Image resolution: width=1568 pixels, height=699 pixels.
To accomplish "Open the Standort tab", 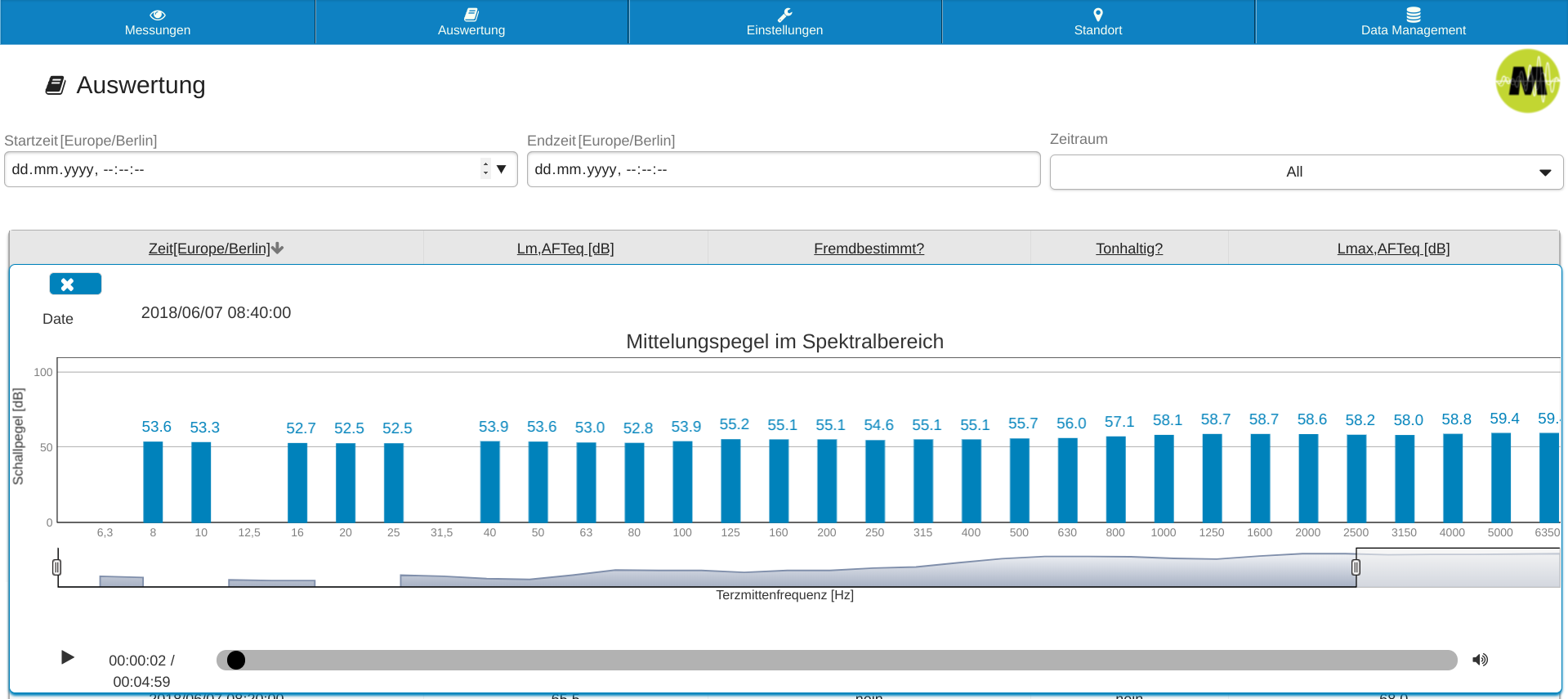I will [x=1098, y=22].
